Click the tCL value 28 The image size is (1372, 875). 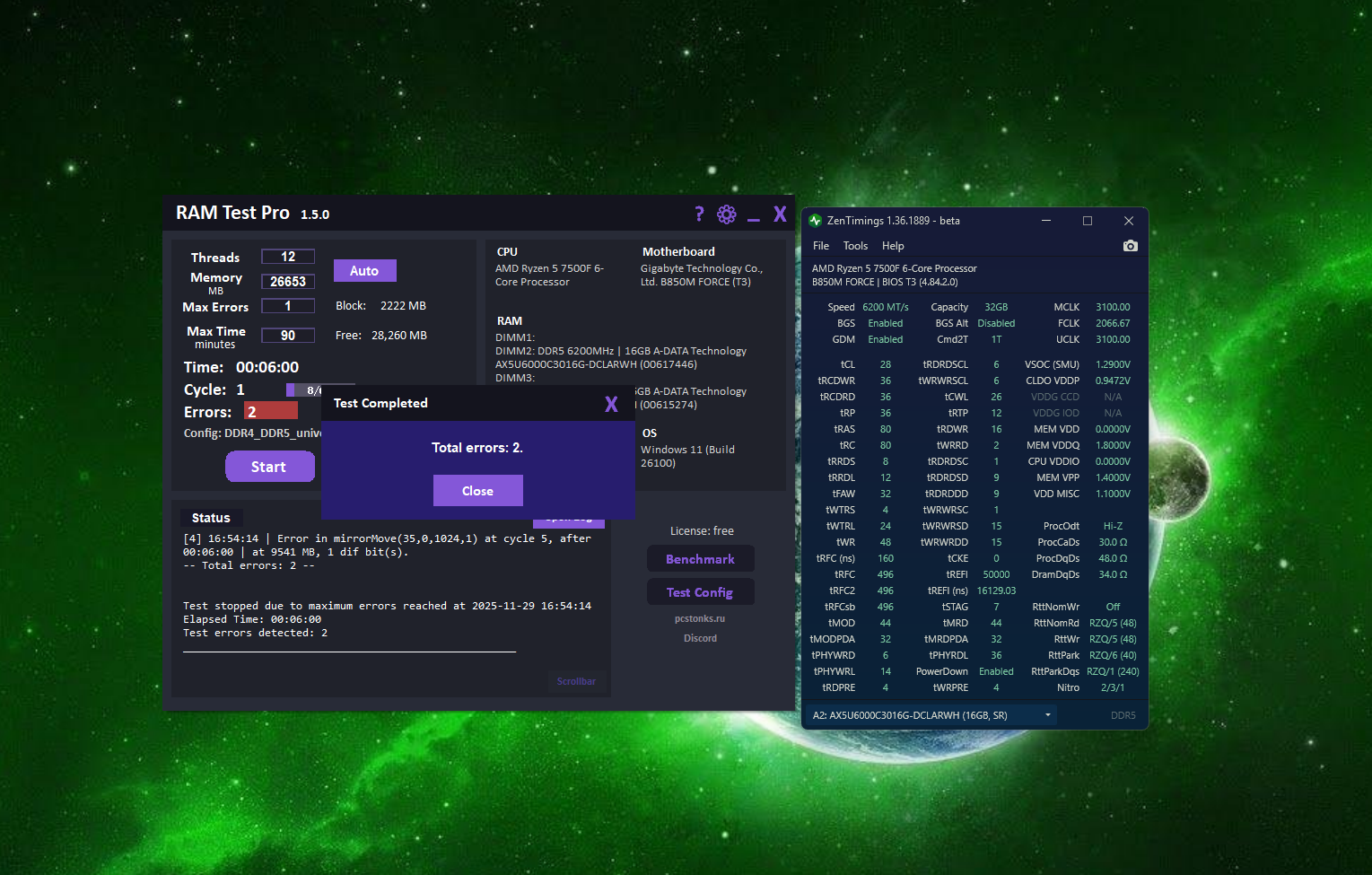click(886, 364)
